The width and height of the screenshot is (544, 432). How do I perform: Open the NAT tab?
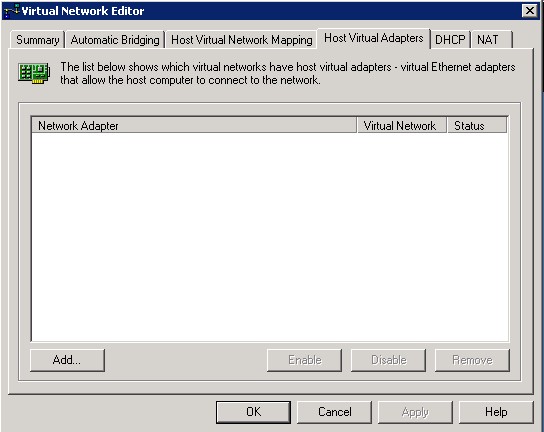[x=492, y=40]
